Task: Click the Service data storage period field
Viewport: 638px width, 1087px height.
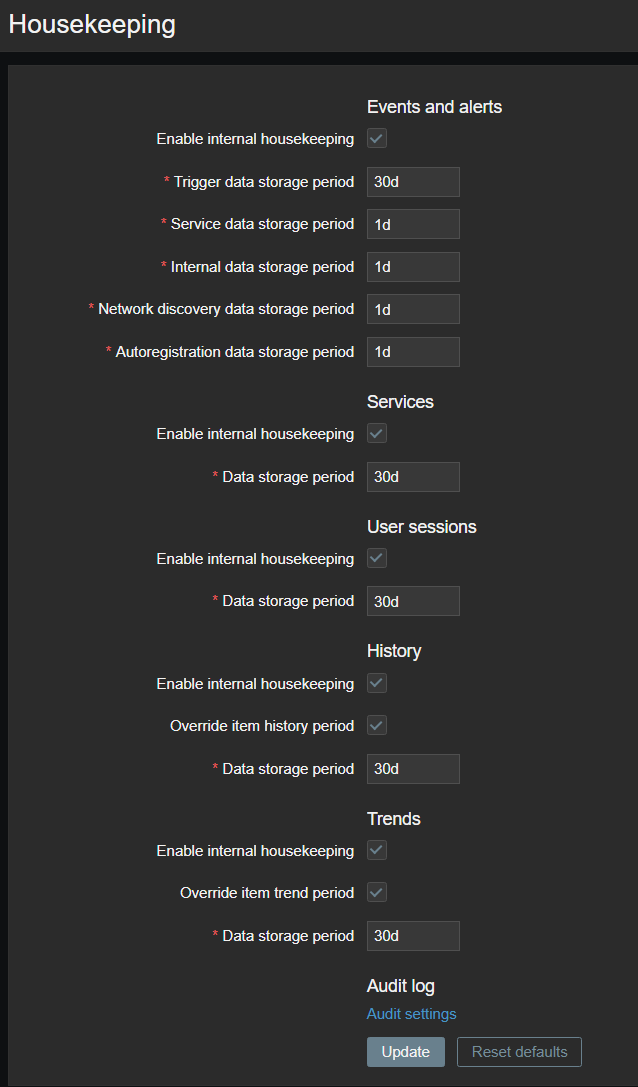Action: [413, 224]
